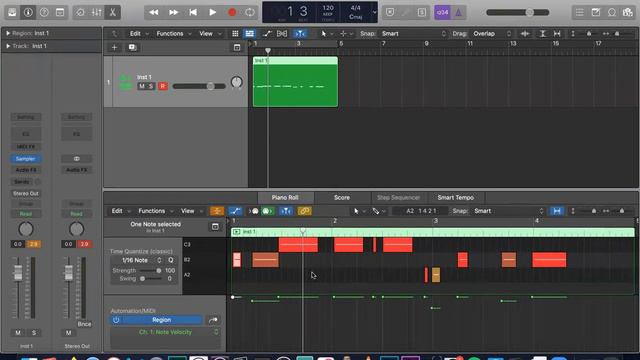Click the Stereo Out output slot

(25, 193)
